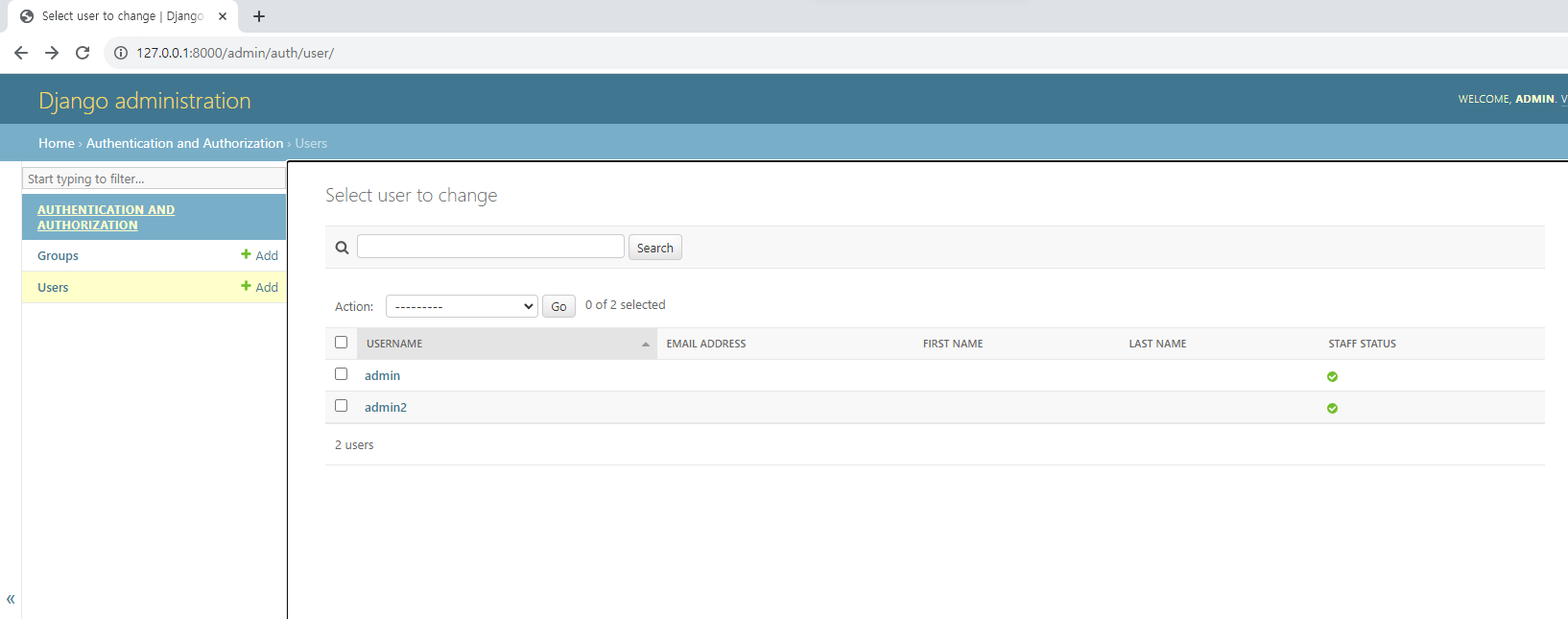
Task: Sort by First Name column
Action: point(953,344)
